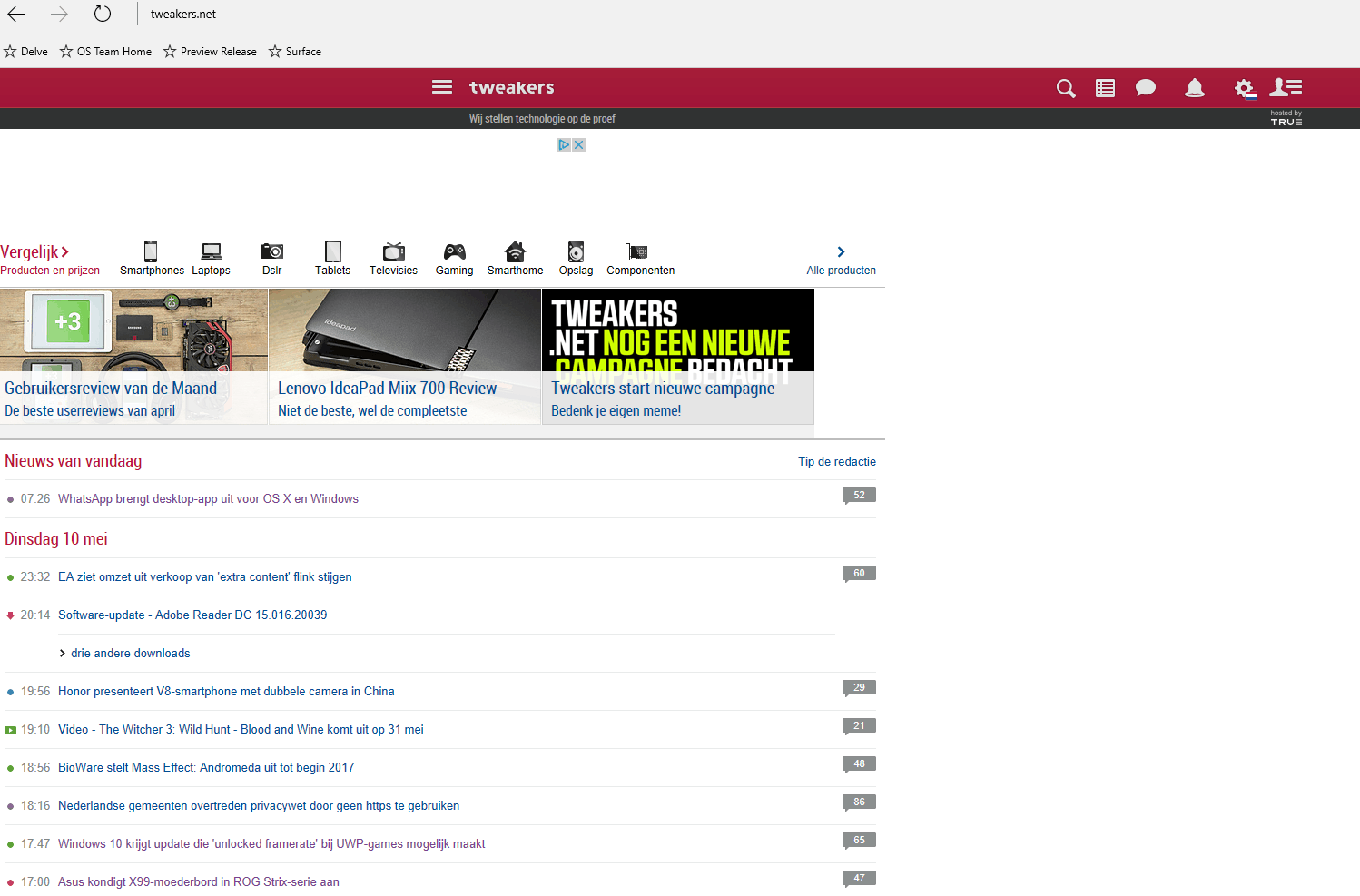Click the Dinsdag 10 mei heading
Image resolution: width=1360 pixels, height=896 pixels.
click(56, 539)
